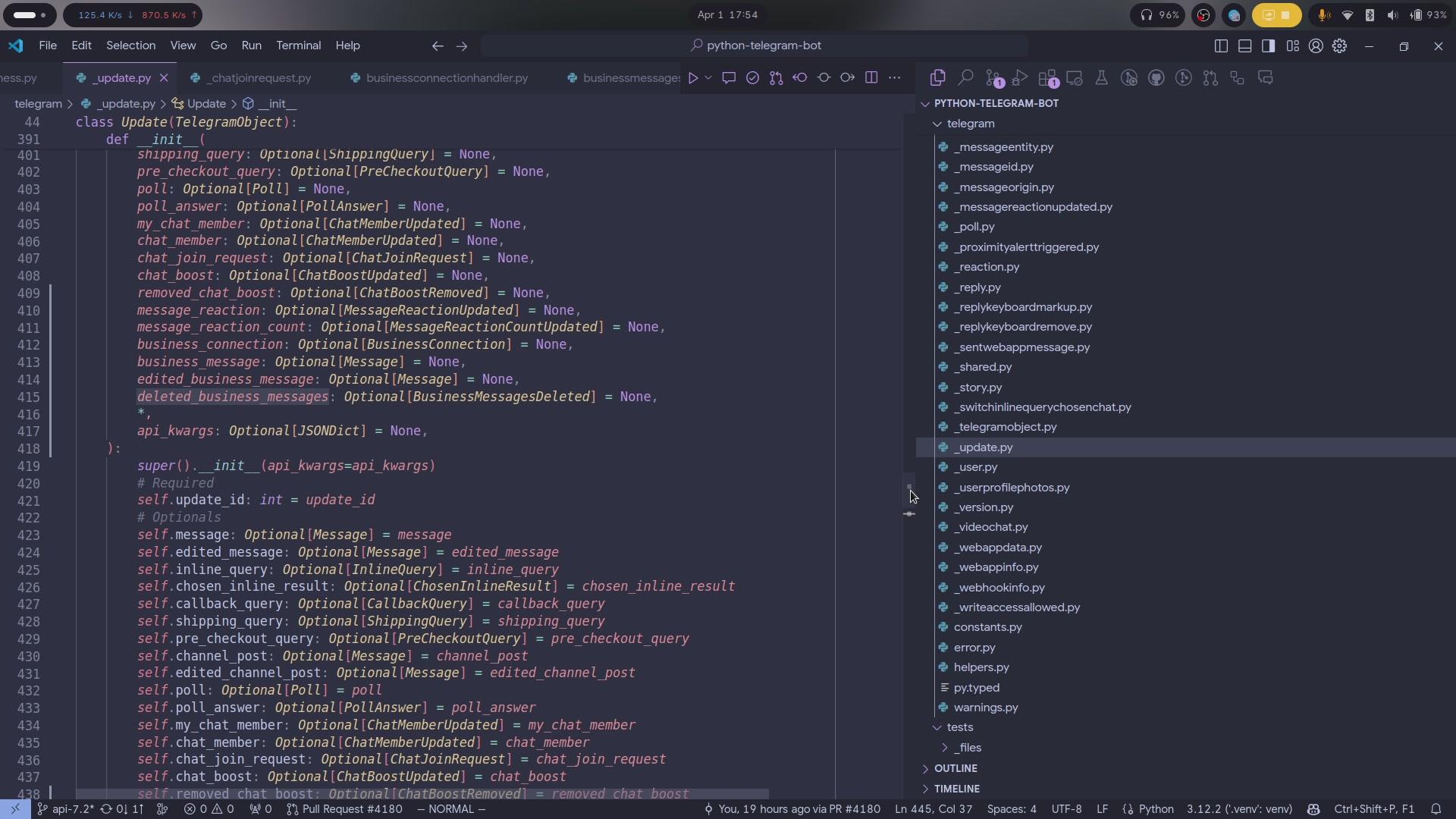The width and height of the screenshot is (1456, 819).
Task: Open notifications bell in status bar
Action: point(1436,809)
